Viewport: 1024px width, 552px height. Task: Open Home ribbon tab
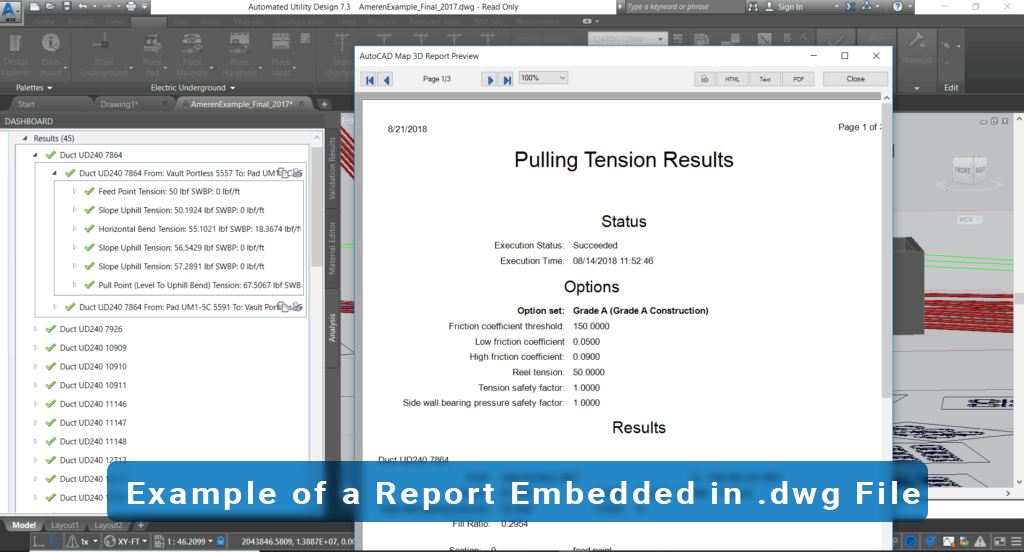pos(44,22)
